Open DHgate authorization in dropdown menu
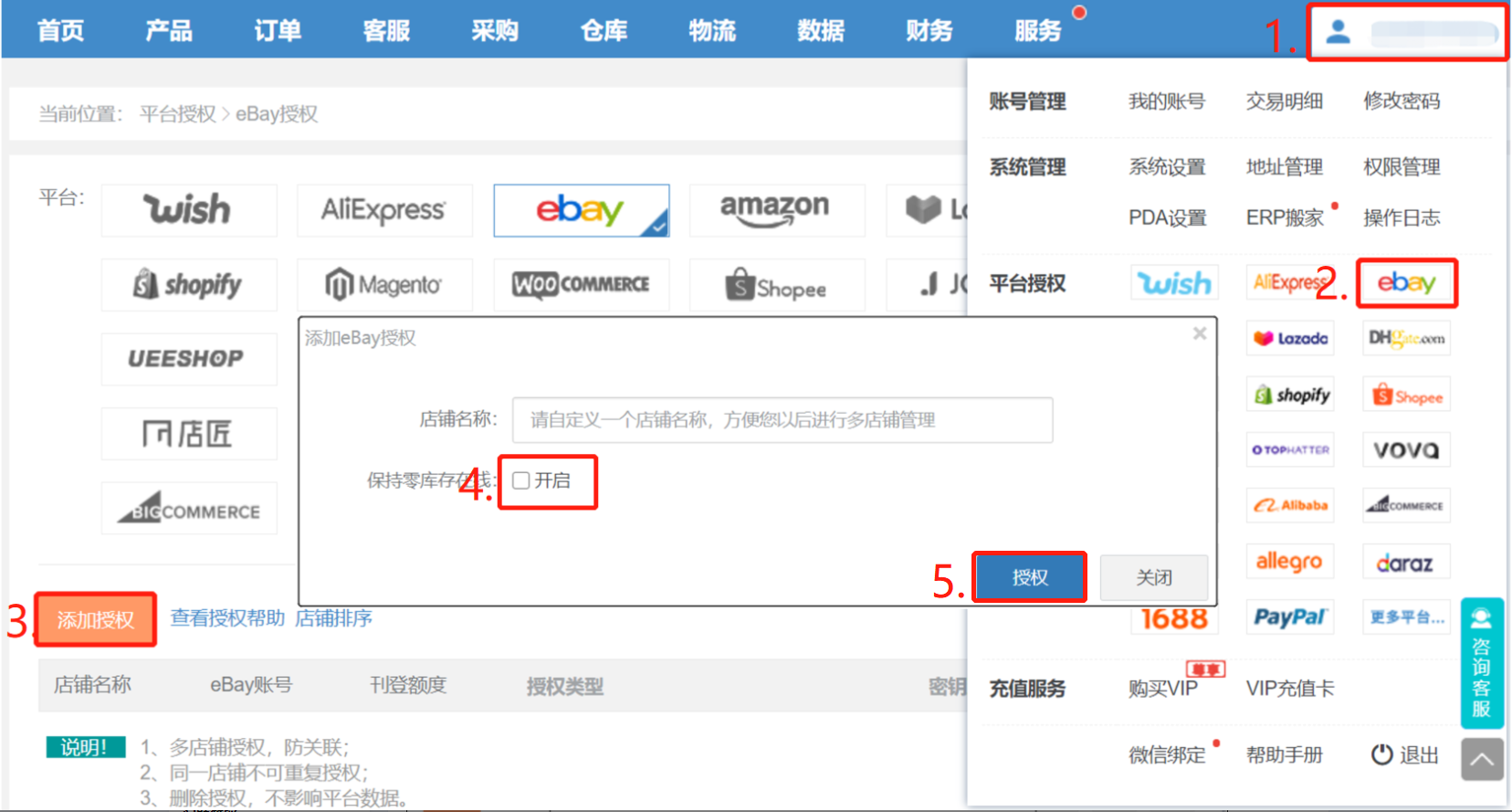Image resolution: width=1512 pixels, height=812 pixels. (x=1406, y=339)
